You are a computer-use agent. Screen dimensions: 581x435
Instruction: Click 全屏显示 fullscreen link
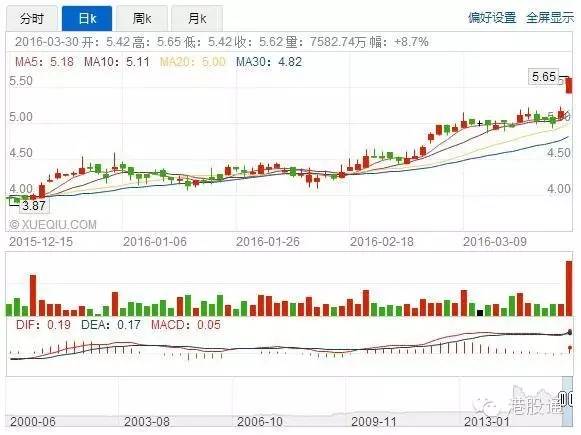coord(550,17)
